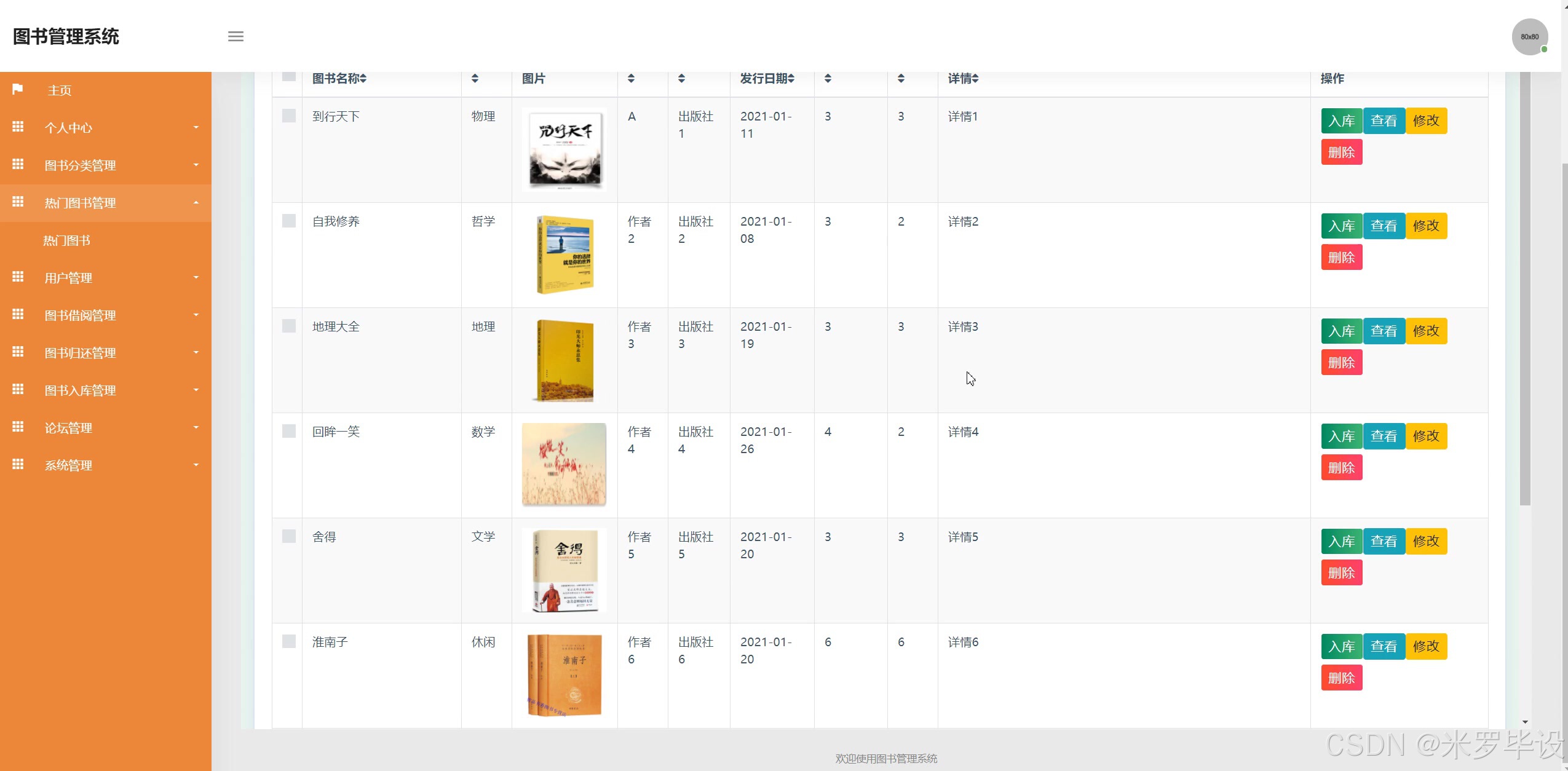1568x771 pixels.
Task: Sort by 图书名称 column arrows
Action: [363, 79]
